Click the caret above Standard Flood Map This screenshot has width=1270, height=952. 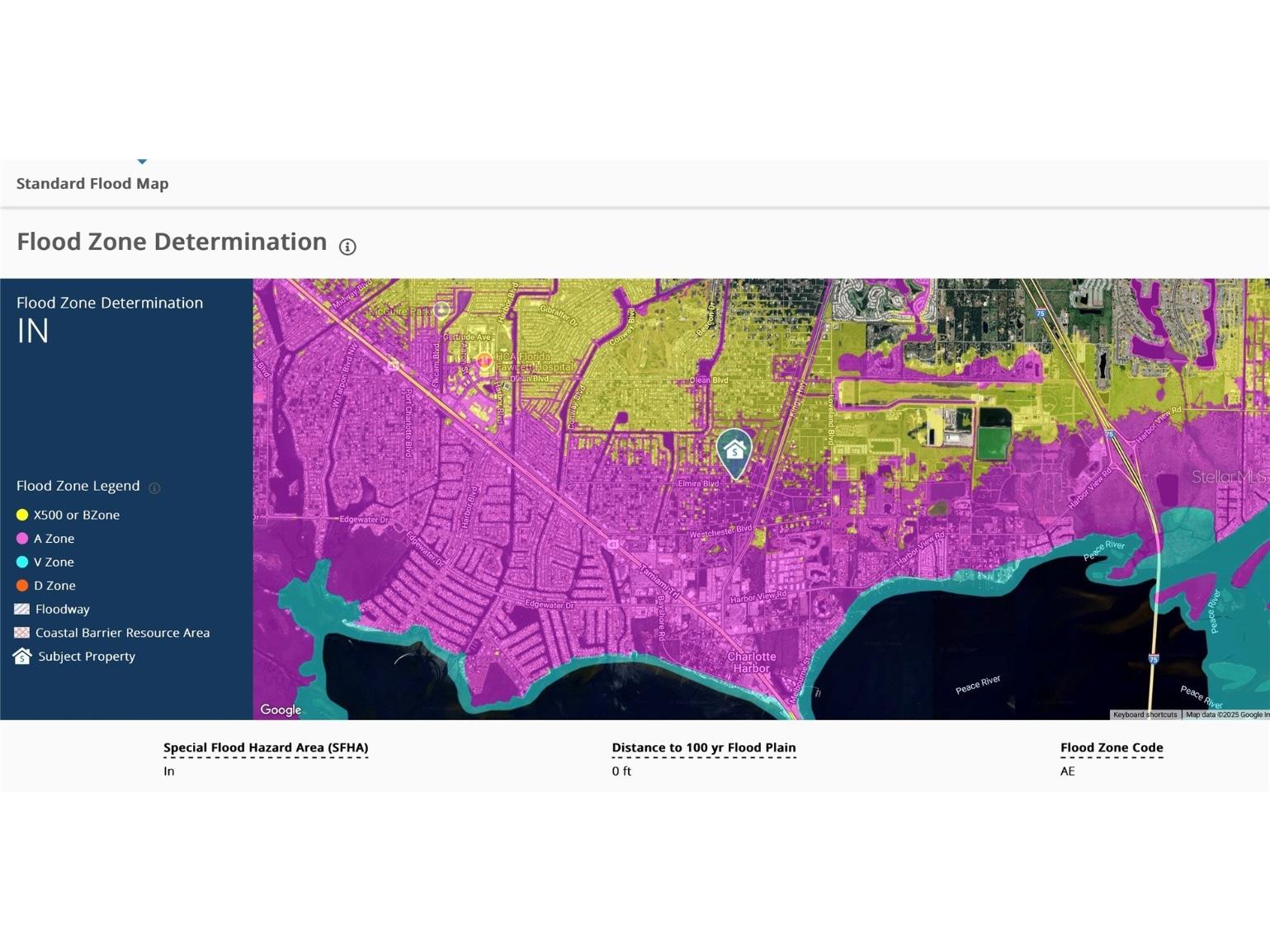142,162
